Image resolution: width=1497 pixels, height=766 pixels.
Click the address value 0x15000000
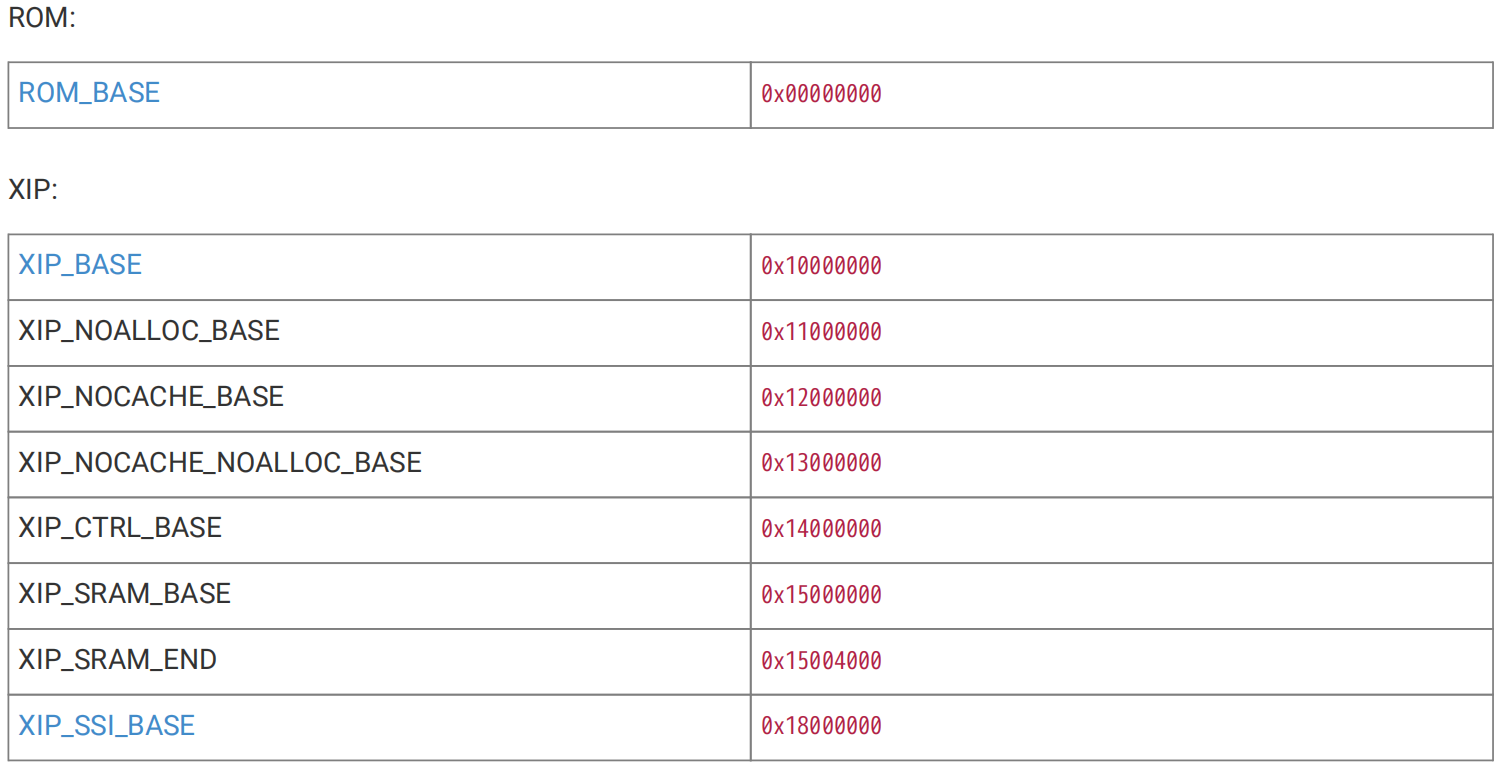click(x=821, y=595)
